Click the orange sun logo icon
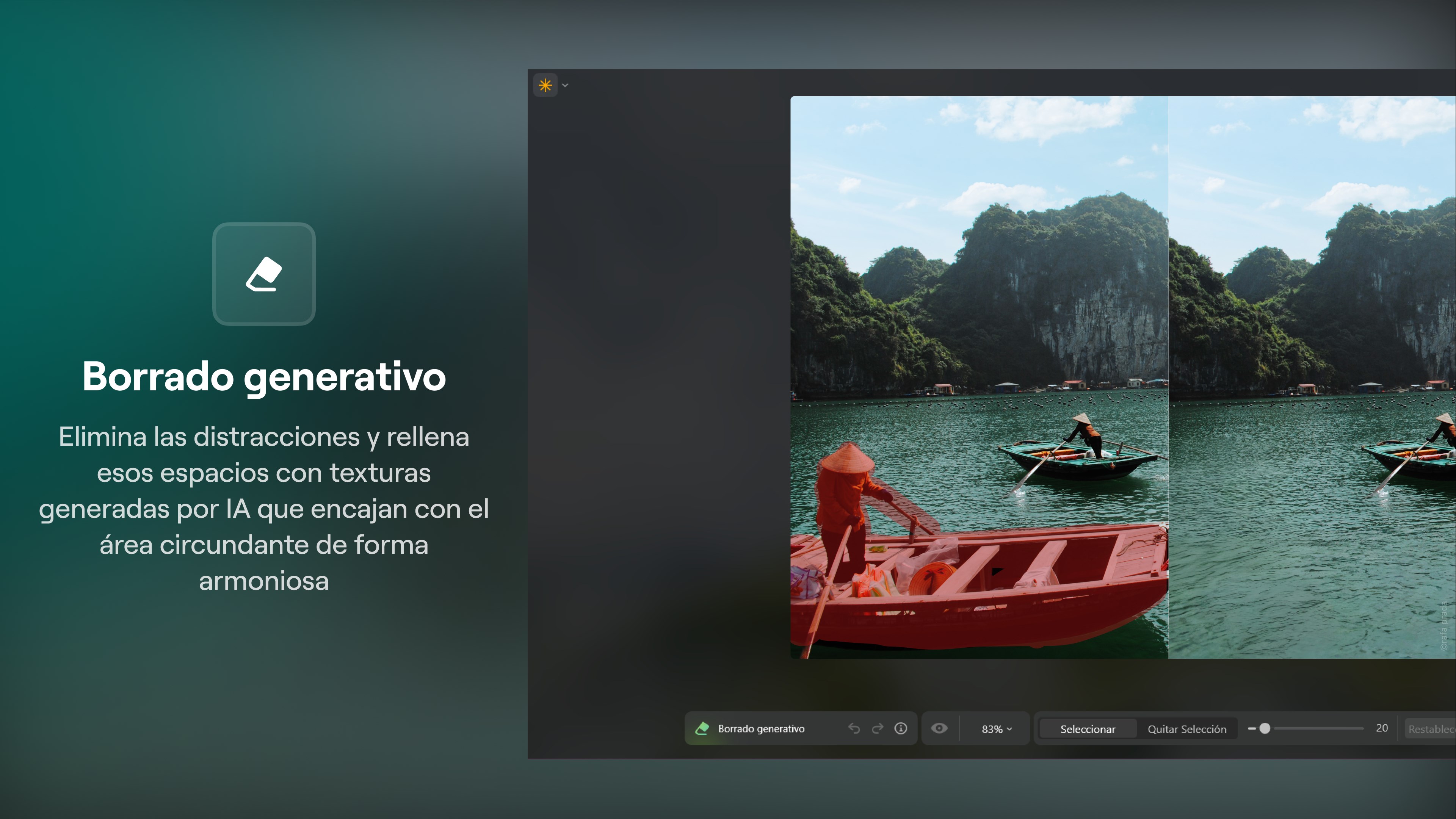Screen dimensions: 1456x819 [x=545, y=85]
